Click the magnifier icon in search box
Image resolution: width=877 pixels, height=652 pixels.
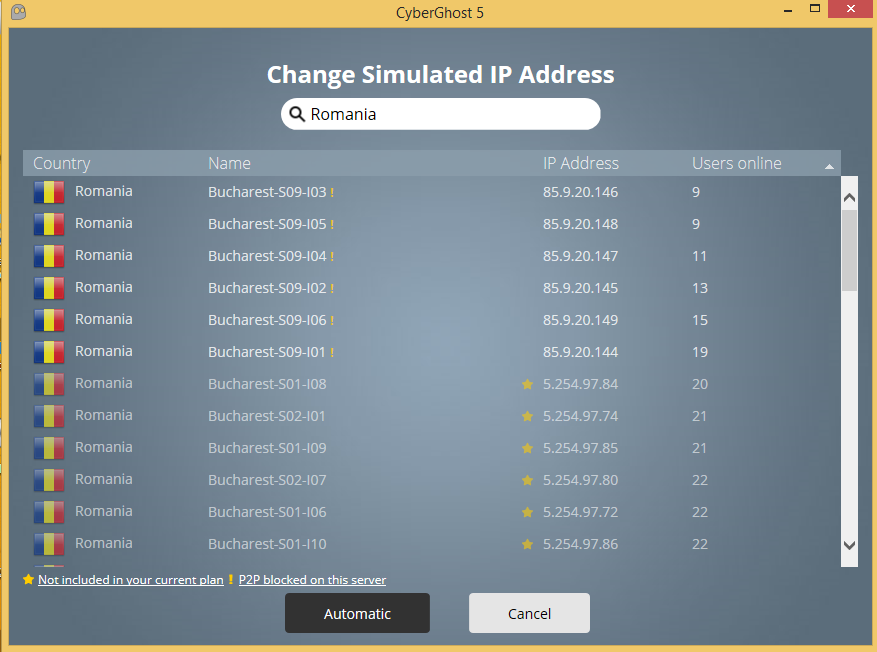297,114
